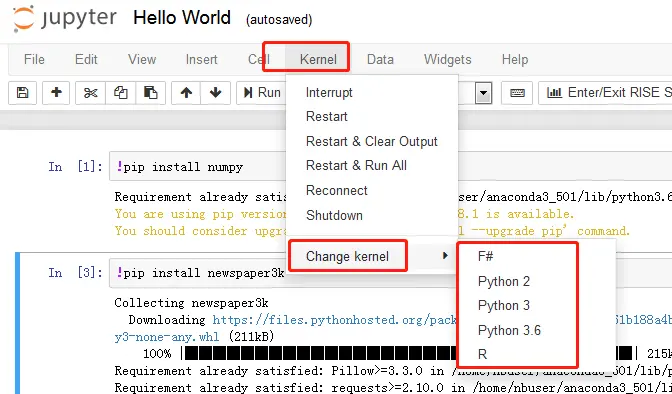Open the View menu
The image size is (672, 394).
[142, 59]
